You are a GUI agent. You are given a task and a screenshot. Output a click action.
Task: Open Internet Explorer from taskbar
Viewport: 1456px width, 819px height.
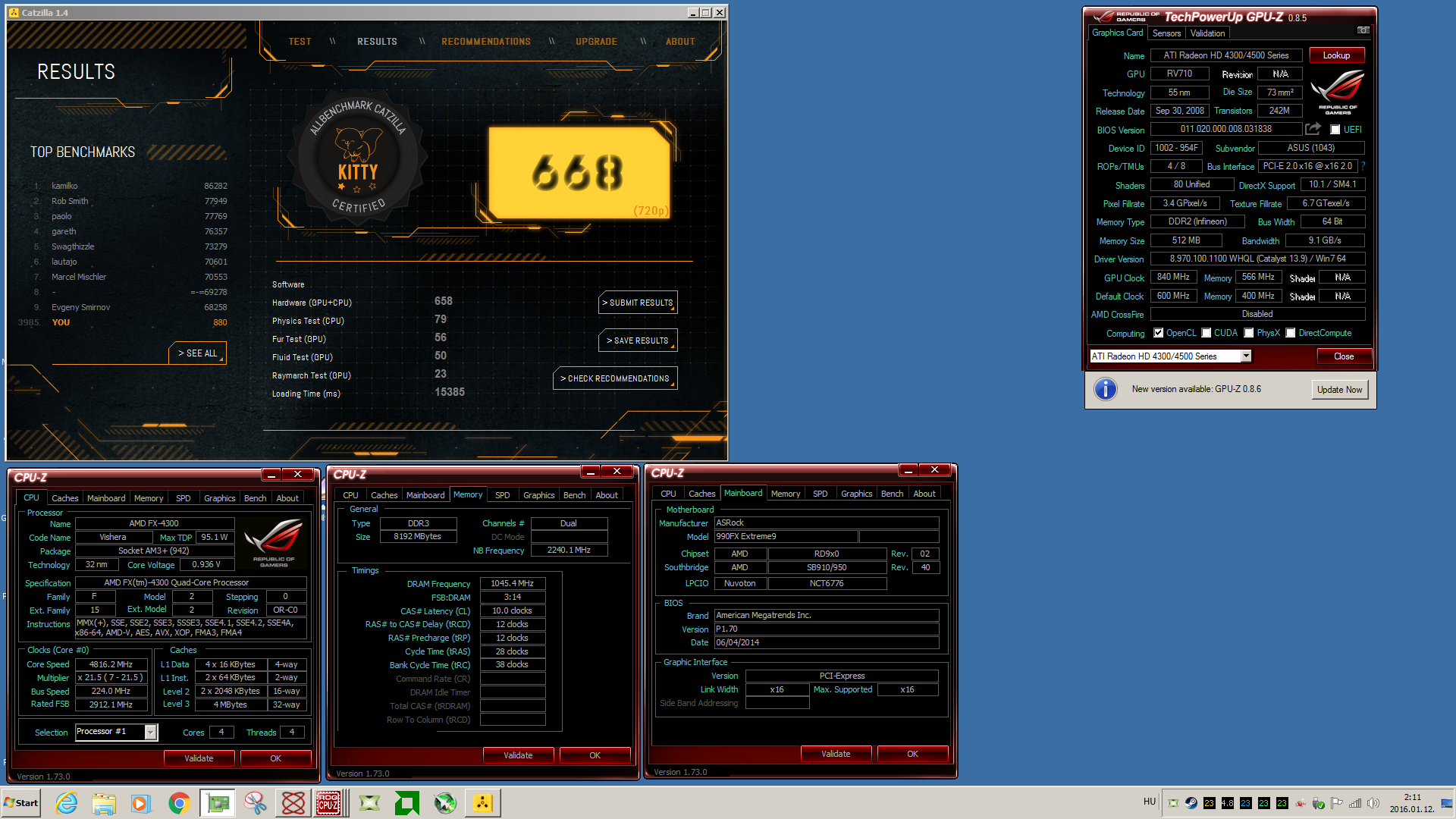tap(67, 803)
